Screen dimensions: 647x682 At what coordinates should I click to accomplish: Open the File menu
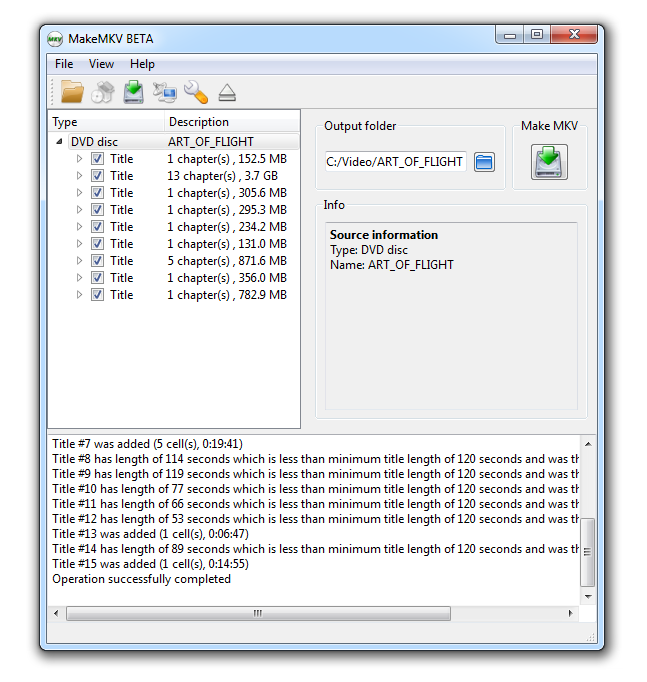(x=64, y=64)
